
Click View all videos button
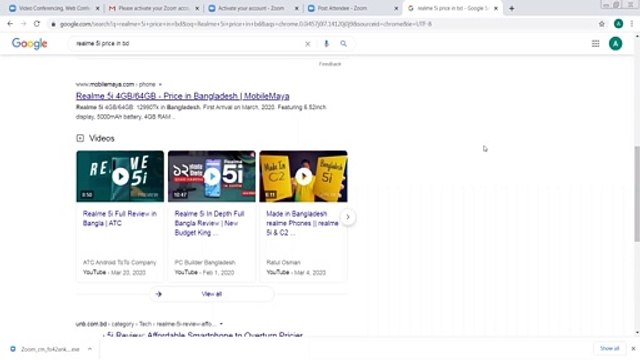[x=211, y=294]
